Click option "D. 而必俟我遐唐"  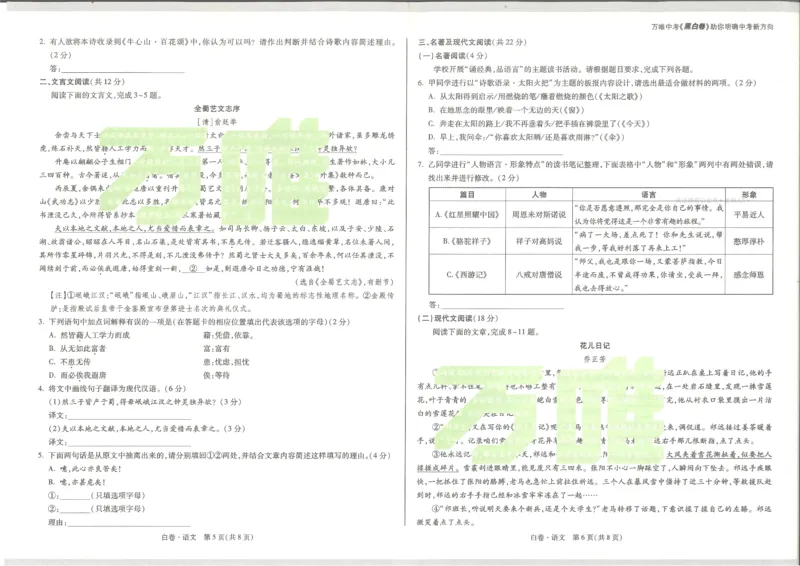[78, 375]
